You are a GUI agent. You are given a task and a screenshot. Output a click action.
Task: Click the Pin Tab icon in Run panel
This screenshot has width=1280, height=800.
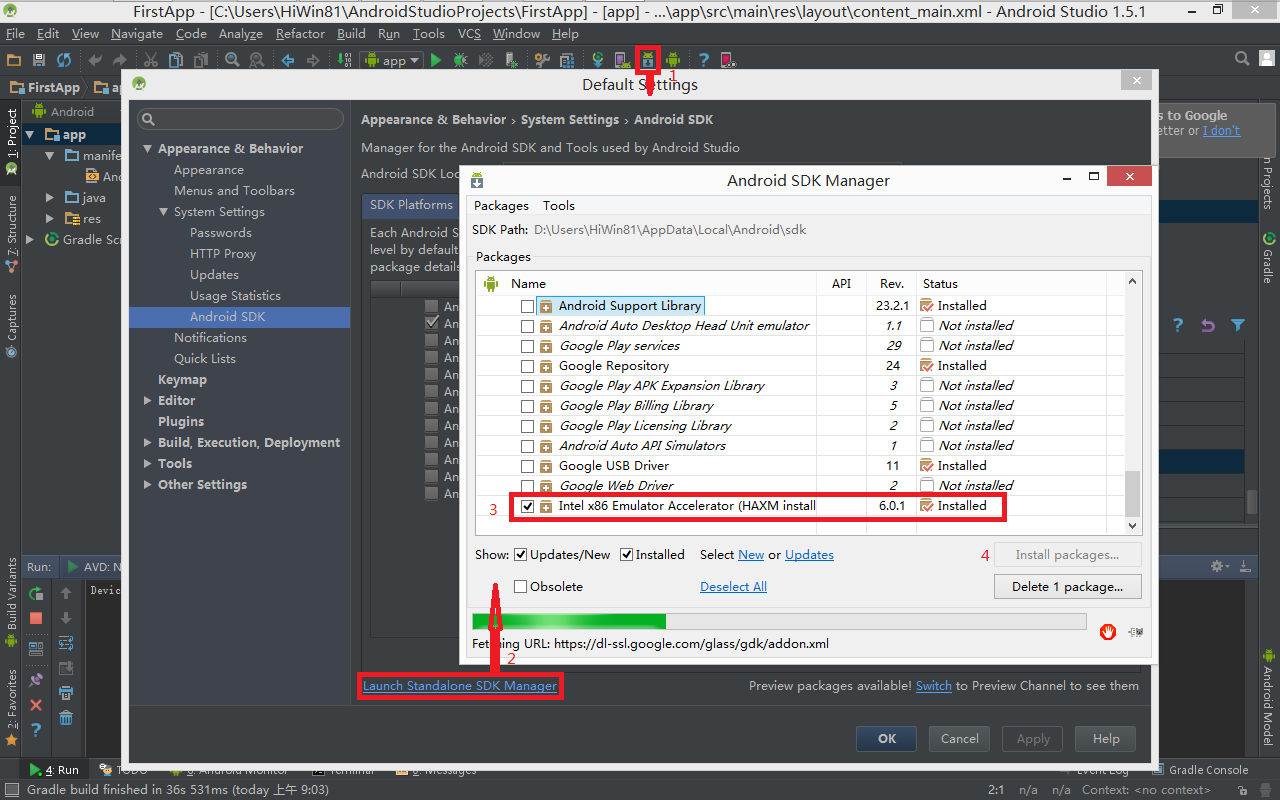(x=36, y=680)
